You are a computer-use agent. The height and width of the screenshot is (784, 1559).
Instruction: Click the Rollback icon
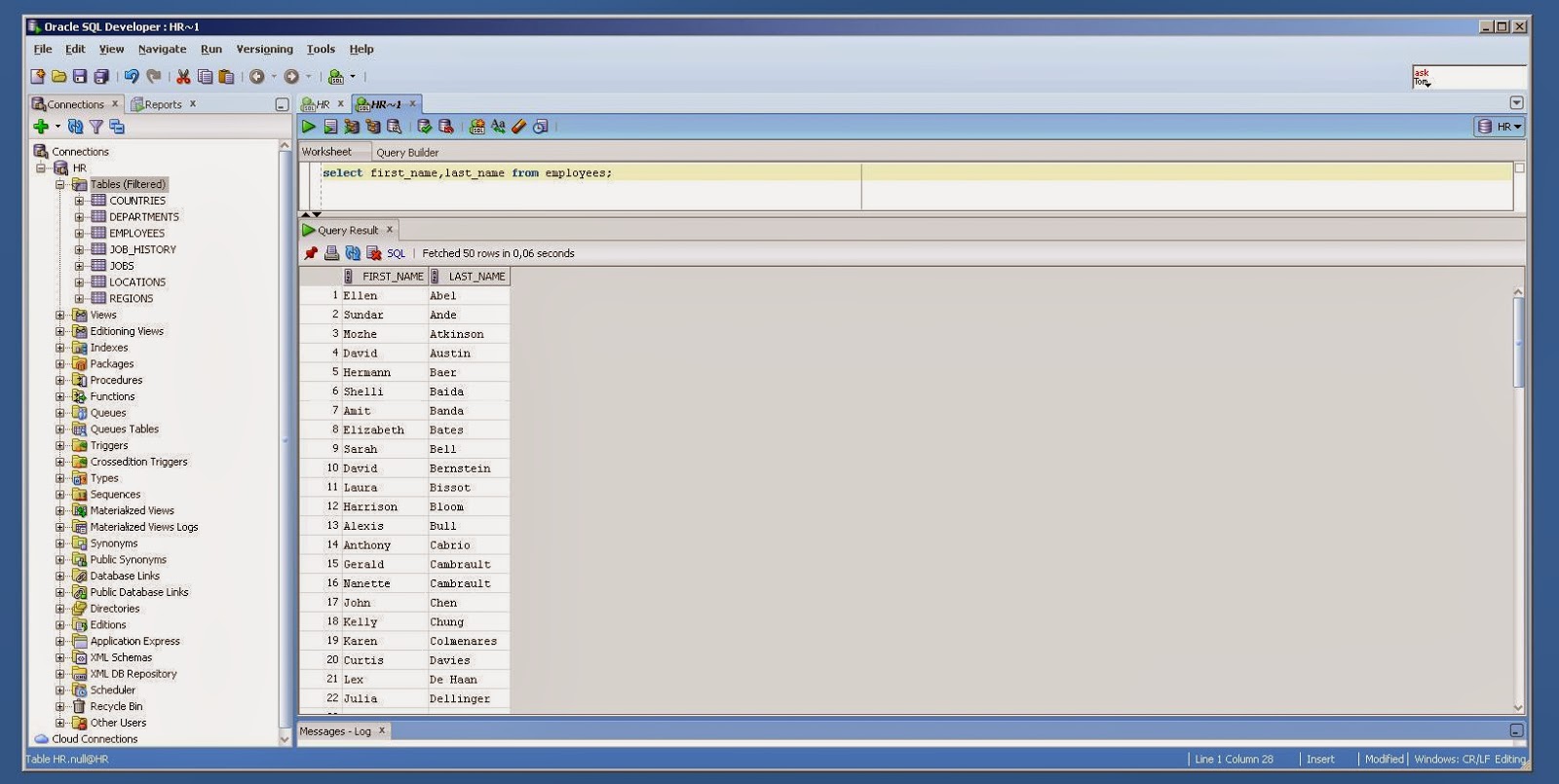[x=446, y=127]
